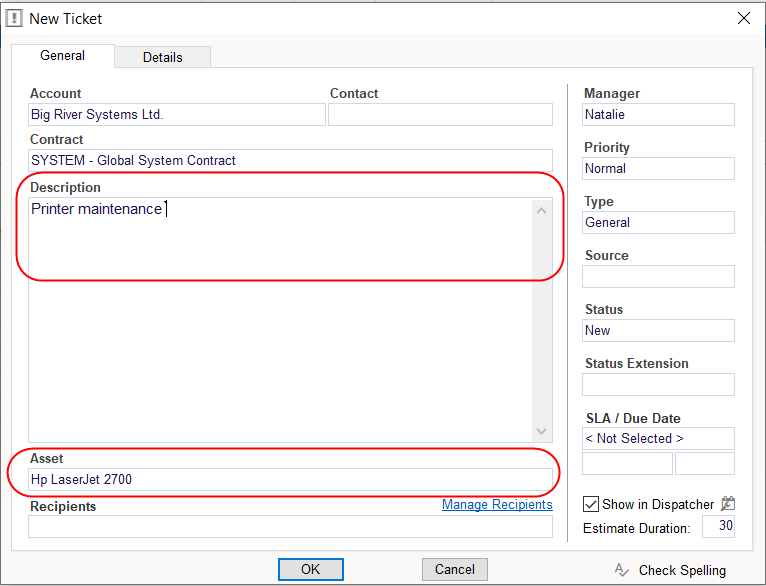This screenshot has height=586, width=766.
Task: Click the Description scrollbar up arrow
Action: coord(542,210)
